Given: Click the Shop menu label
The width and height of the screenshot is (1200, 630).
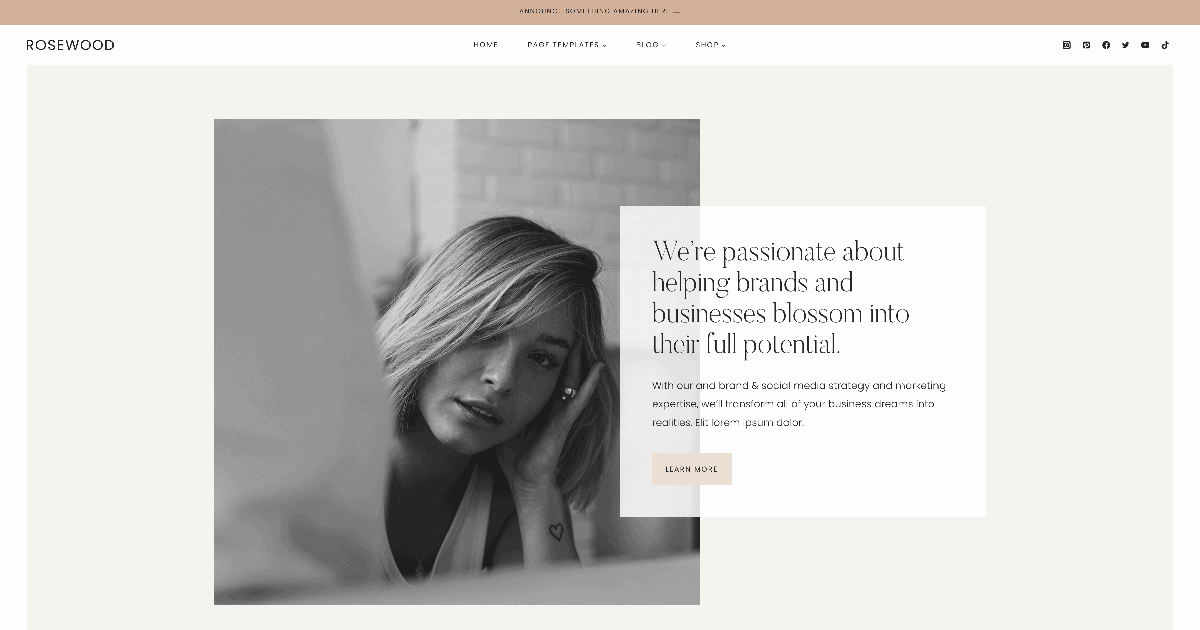Looking at the screenshot, I should [707, 45].
